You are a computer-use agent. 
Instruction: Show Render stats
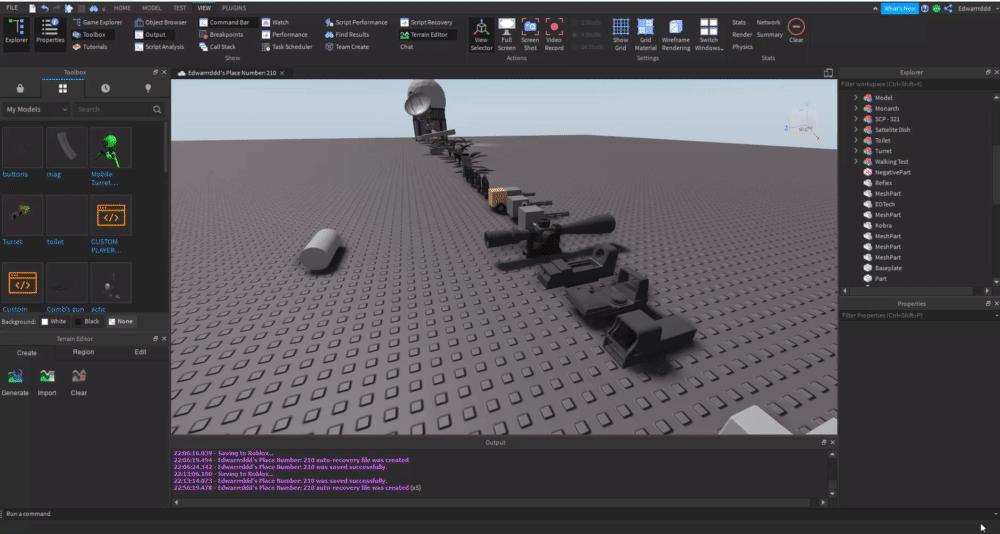click(742, 34)
